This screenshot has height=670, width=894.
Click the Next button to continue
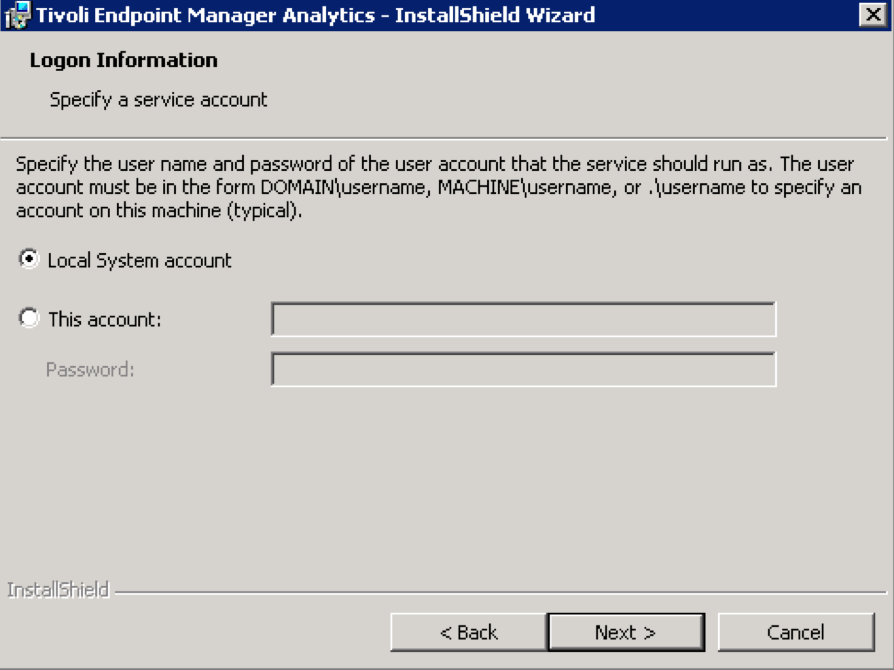625,631
